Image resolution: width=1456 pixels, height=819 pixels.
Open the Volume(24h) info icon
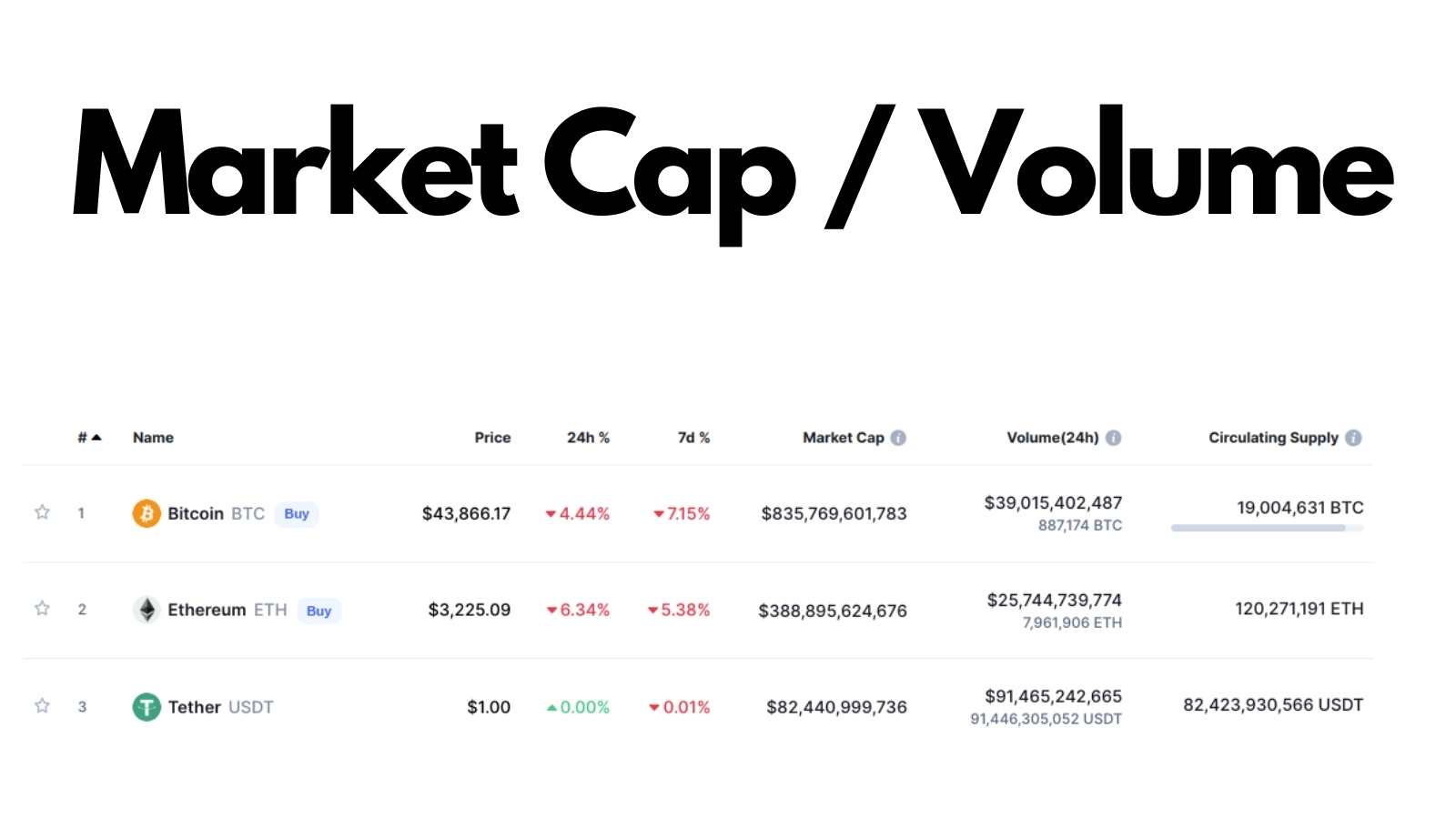coord(1113,438)
